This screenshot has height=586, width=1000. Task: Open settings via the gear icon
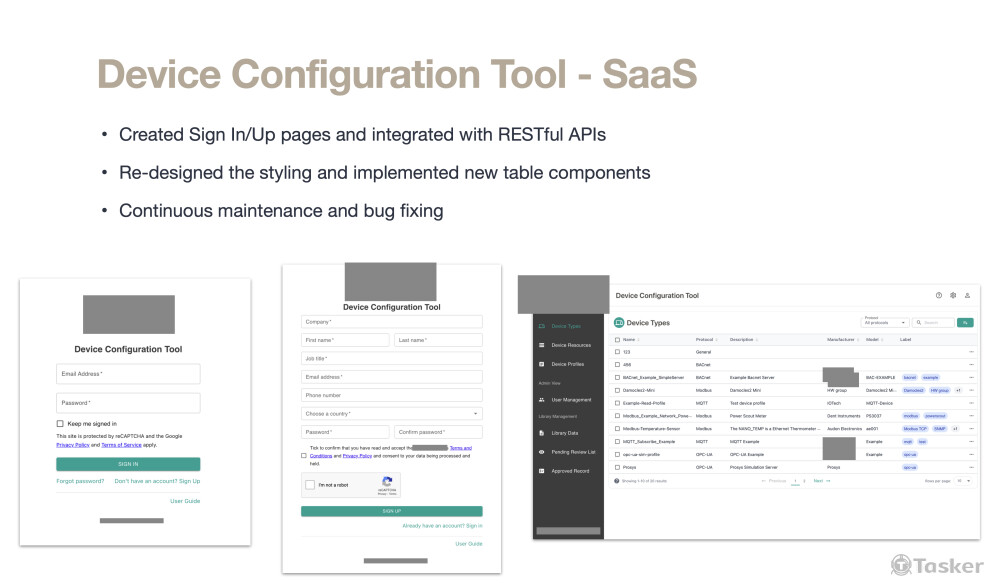(x=953, y=296)
